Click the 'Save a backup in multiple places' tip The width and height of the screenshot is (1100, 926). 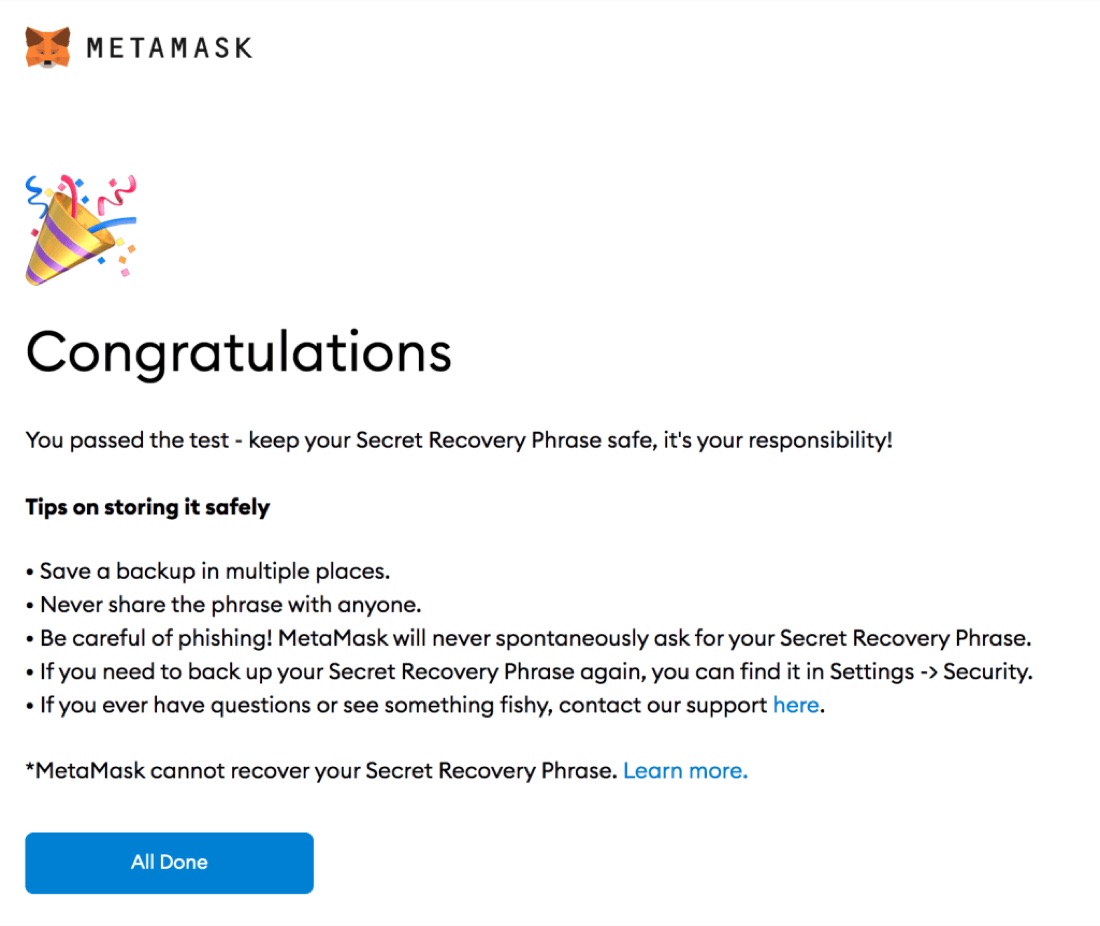[x=214, y=572]
